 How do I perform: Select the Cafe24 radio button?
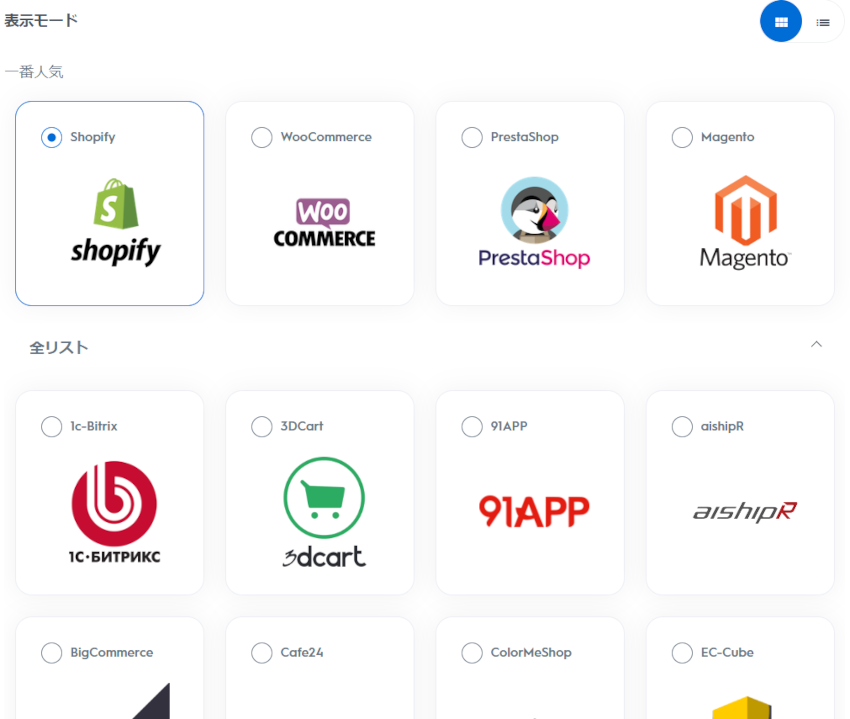click(262, 652)
